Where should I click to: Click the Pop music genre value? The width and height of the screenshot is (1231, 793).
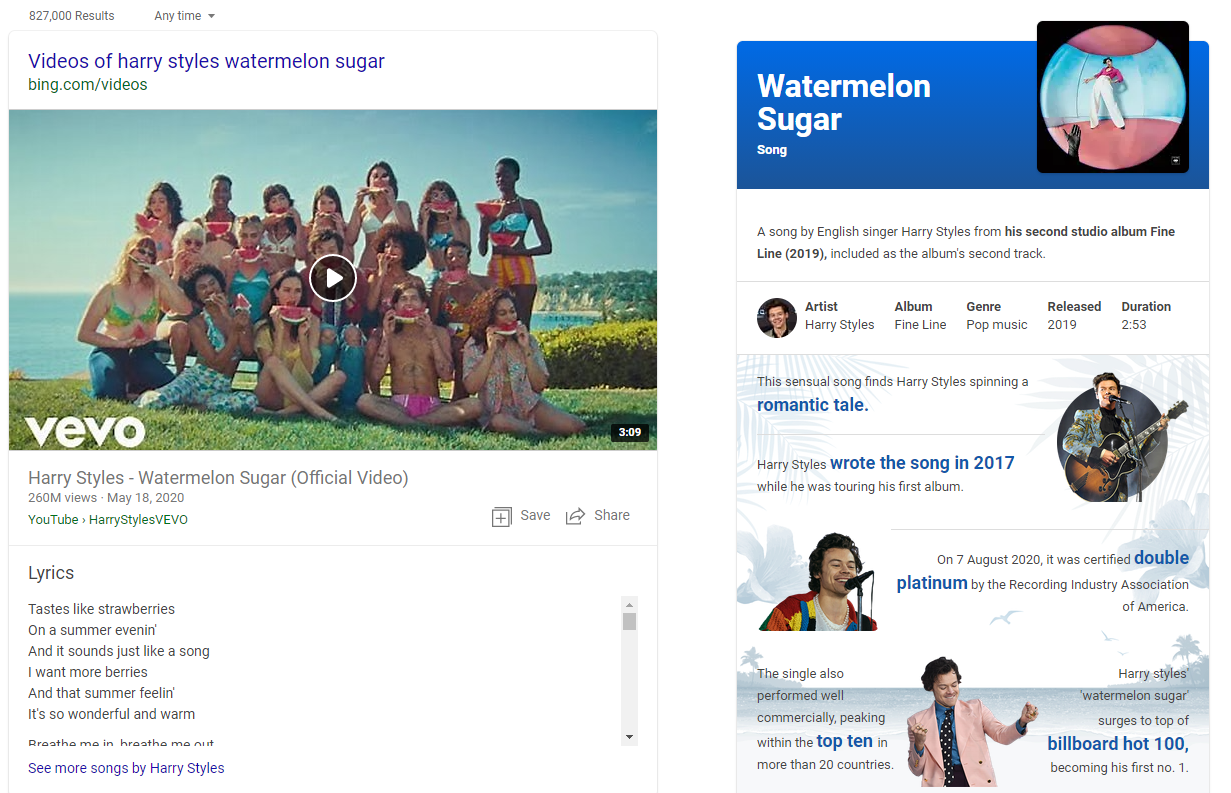point(996,325)
